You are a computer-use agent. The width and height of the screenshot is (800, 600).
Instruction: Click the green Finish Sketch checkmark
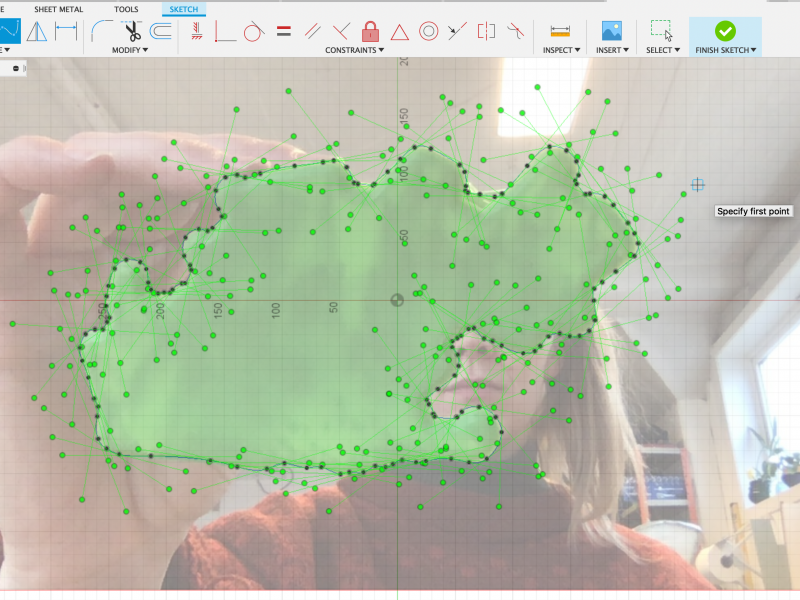tap(725, 30)
